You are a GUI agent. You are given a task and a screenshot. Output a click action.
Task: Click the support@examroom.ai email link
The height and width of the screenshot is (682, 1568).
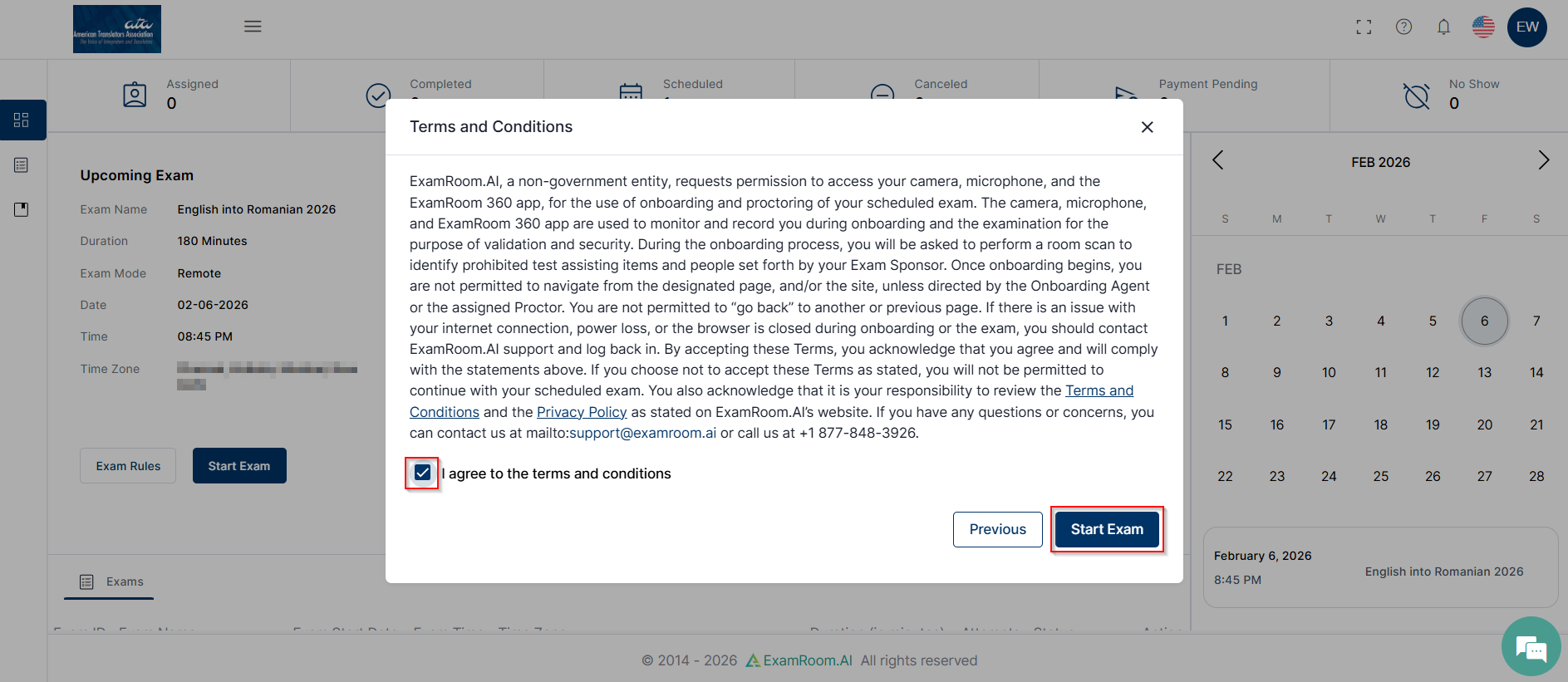point(642,433)
